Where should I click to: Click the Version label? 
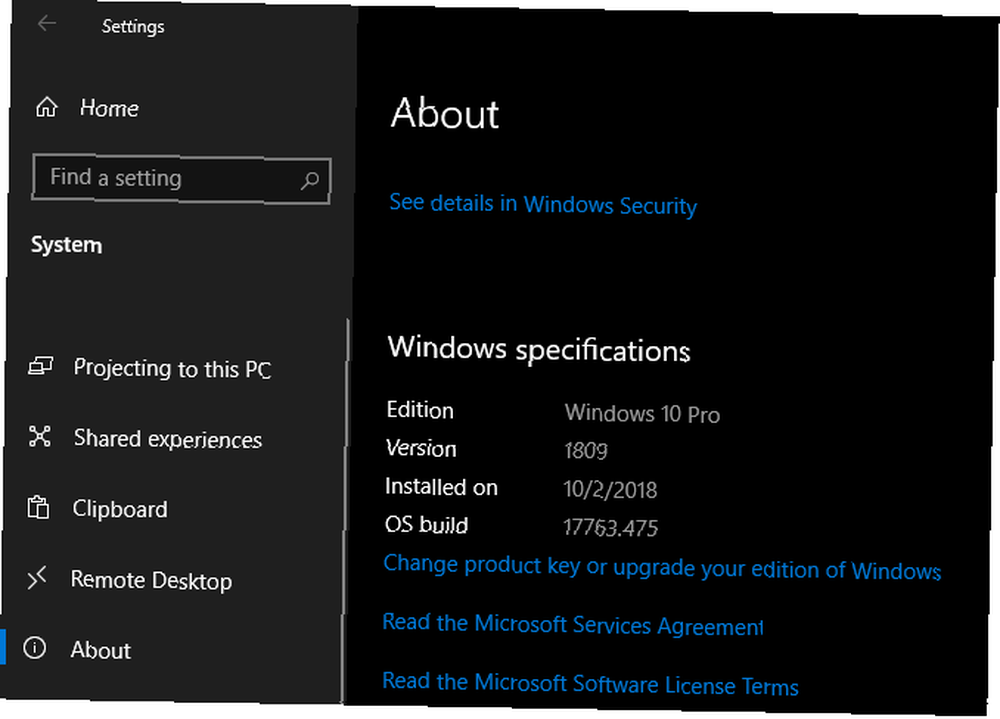[x=421, y=448]
